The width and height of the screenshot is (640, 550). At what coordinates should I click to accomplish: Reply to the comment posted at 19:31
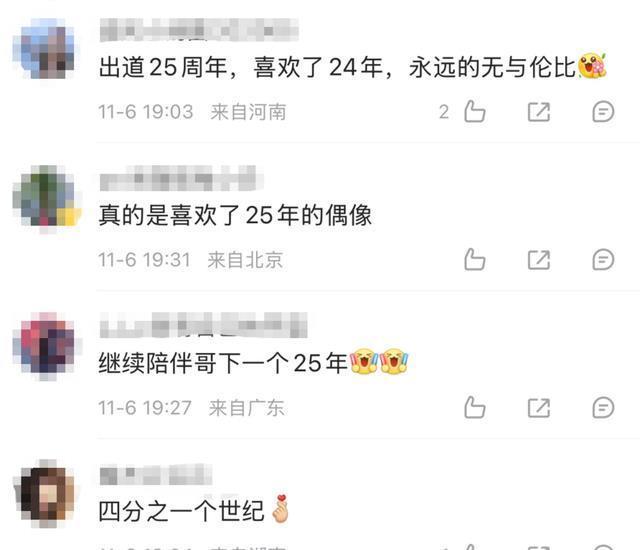(x=603, y=260)
